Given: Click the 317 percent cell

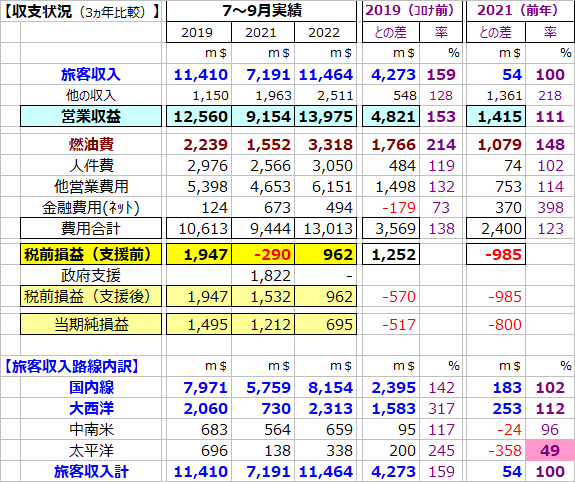Looking at the screenshot, I should tap(441, 408).
